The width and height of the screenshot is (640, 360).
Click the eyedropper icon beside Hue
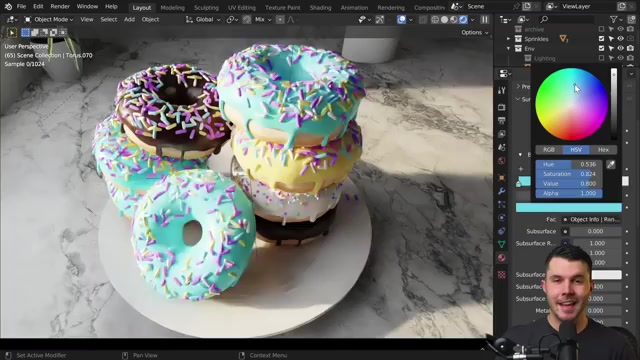click(x=611, y=164)
